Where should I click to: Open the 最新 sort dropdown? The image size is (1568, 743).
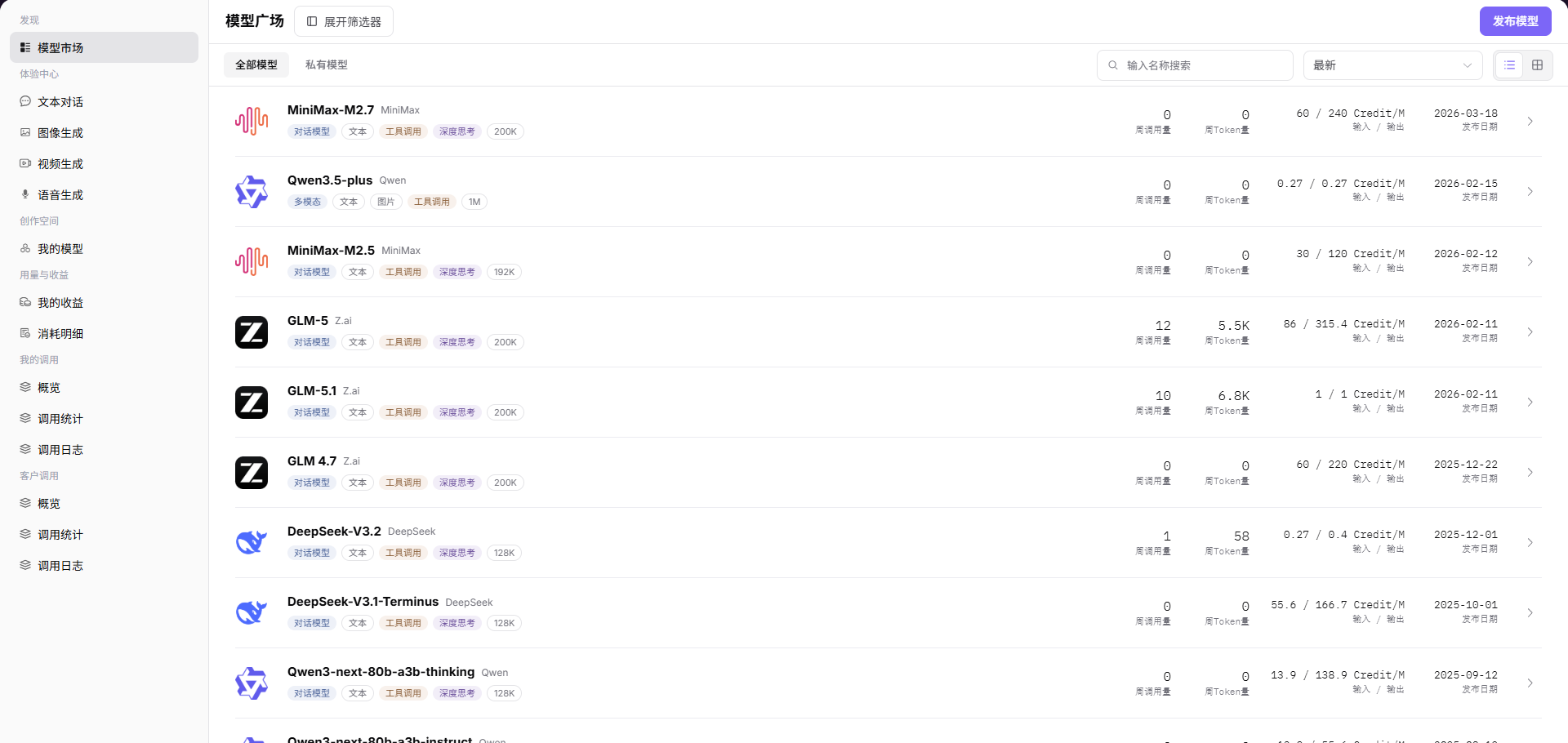pyautogui.click(x=1393, y=65)
